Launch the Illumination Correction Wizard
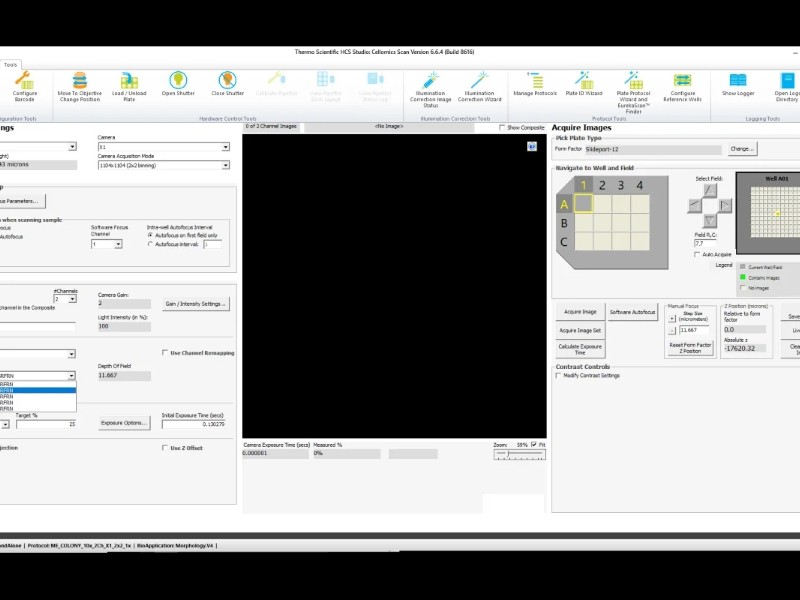 click(480, 86)
